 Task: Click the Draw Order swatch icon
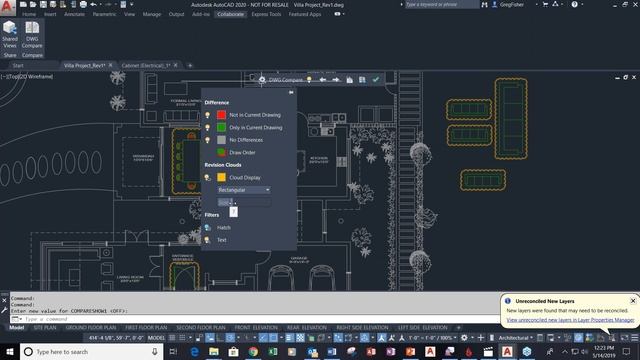click(221, 152)
